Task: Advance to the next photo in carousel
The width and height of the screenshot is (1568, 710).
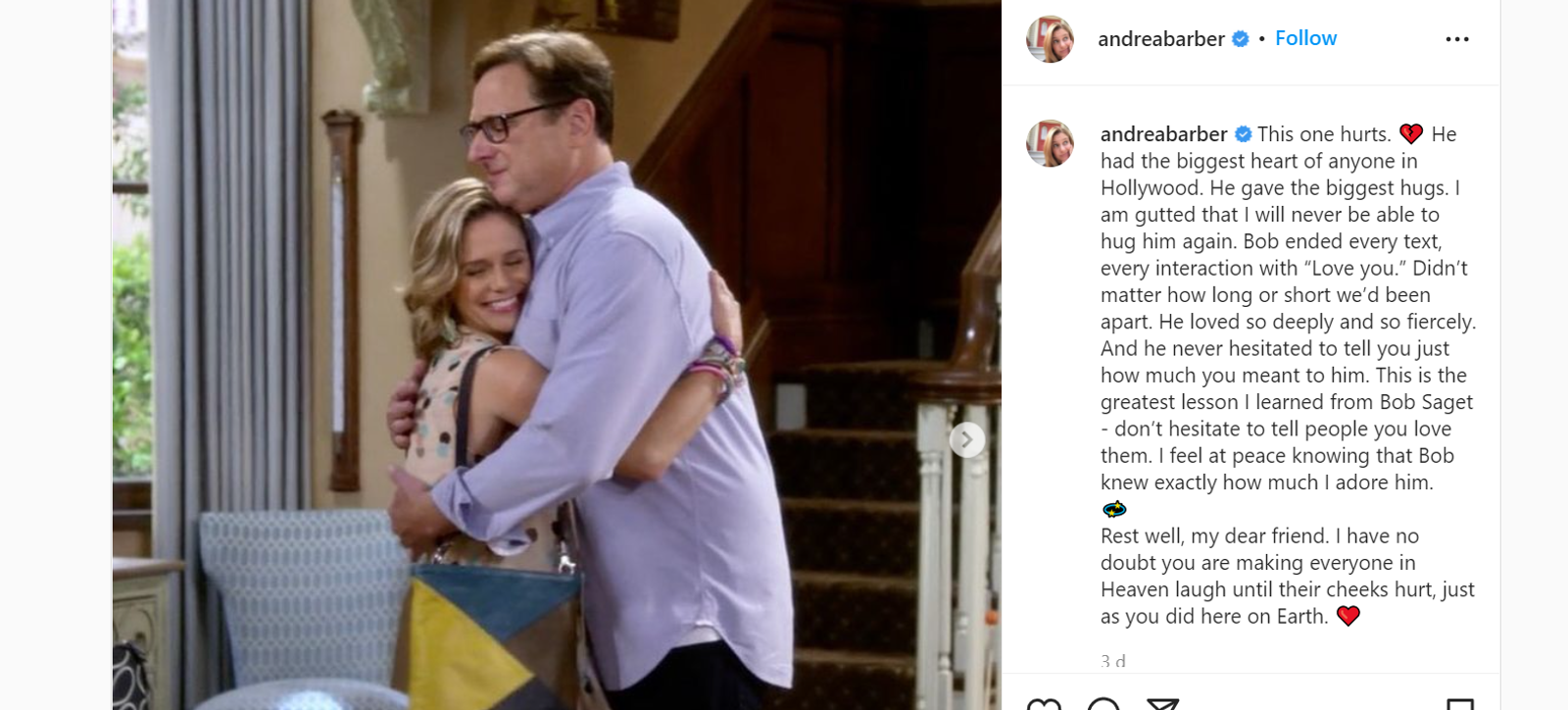Action: click(x=966, y=439)
